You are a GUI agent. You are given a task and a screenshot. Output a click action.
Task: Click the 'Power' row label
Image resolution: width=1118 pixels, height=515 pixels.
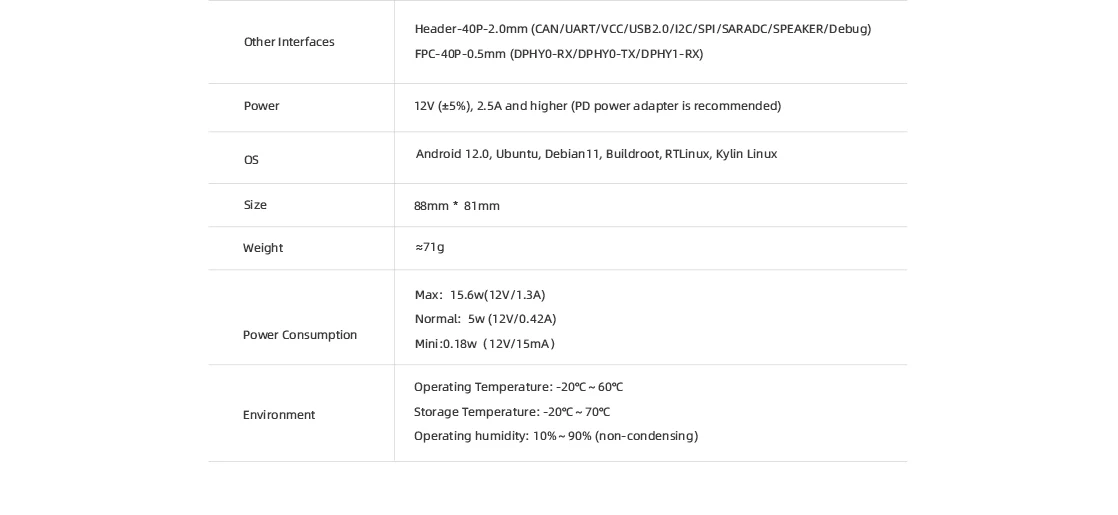pyautogui.click(x=261, y=106)
